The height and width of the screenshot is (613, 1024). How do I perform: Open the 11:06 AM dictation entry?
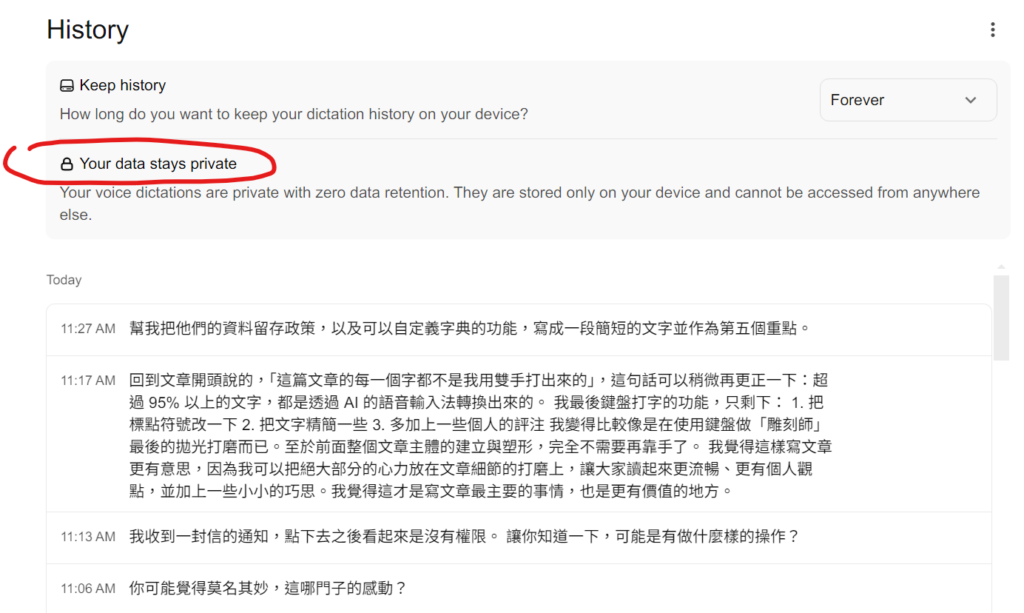click(519, 589)
